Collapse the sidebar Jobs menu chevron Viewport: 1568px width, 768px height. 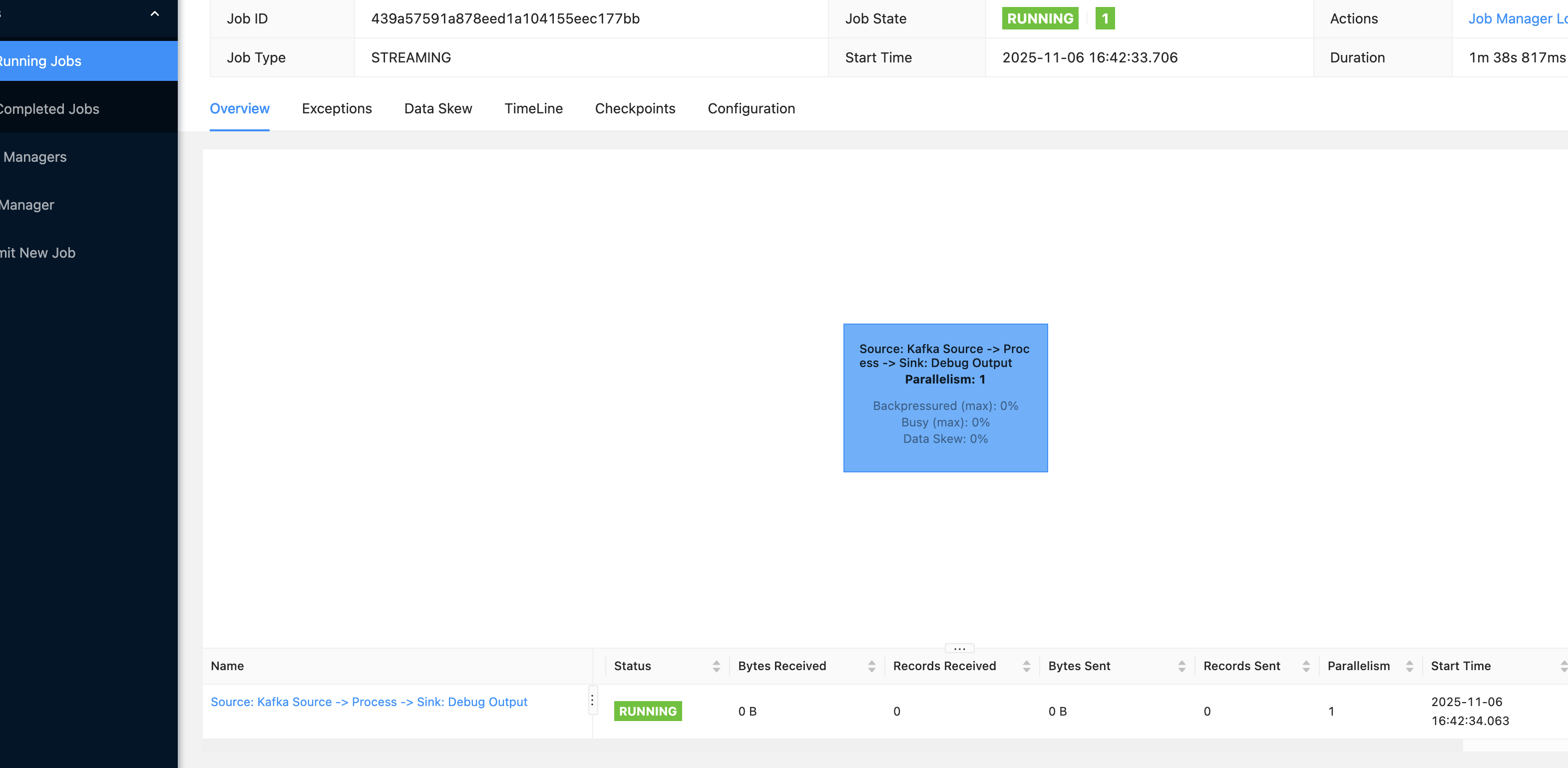[x=155, y=13]
